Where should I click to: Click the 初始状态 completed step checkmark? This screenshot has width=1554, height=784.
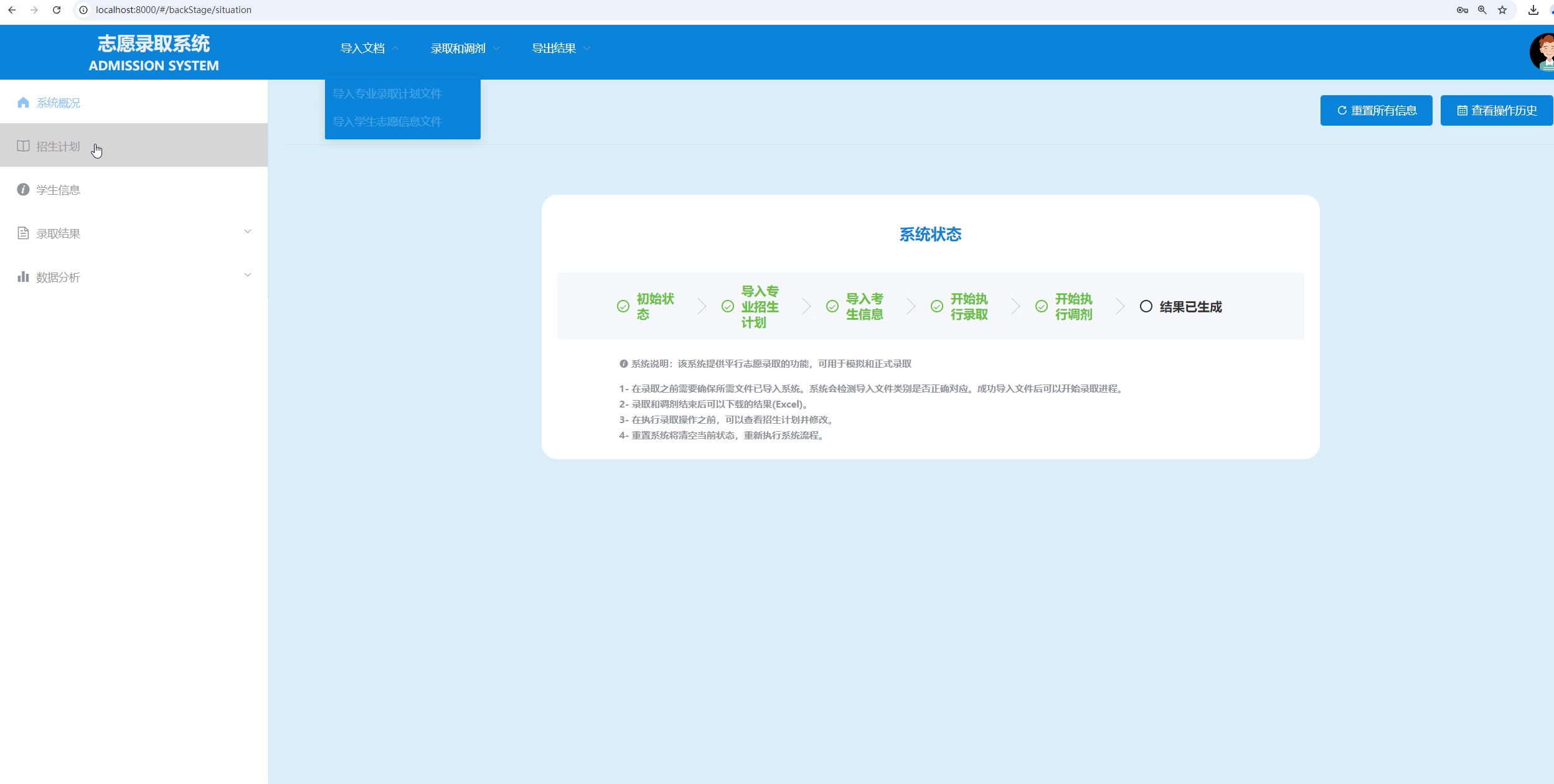pyautogui.click(x=623, y=306)
